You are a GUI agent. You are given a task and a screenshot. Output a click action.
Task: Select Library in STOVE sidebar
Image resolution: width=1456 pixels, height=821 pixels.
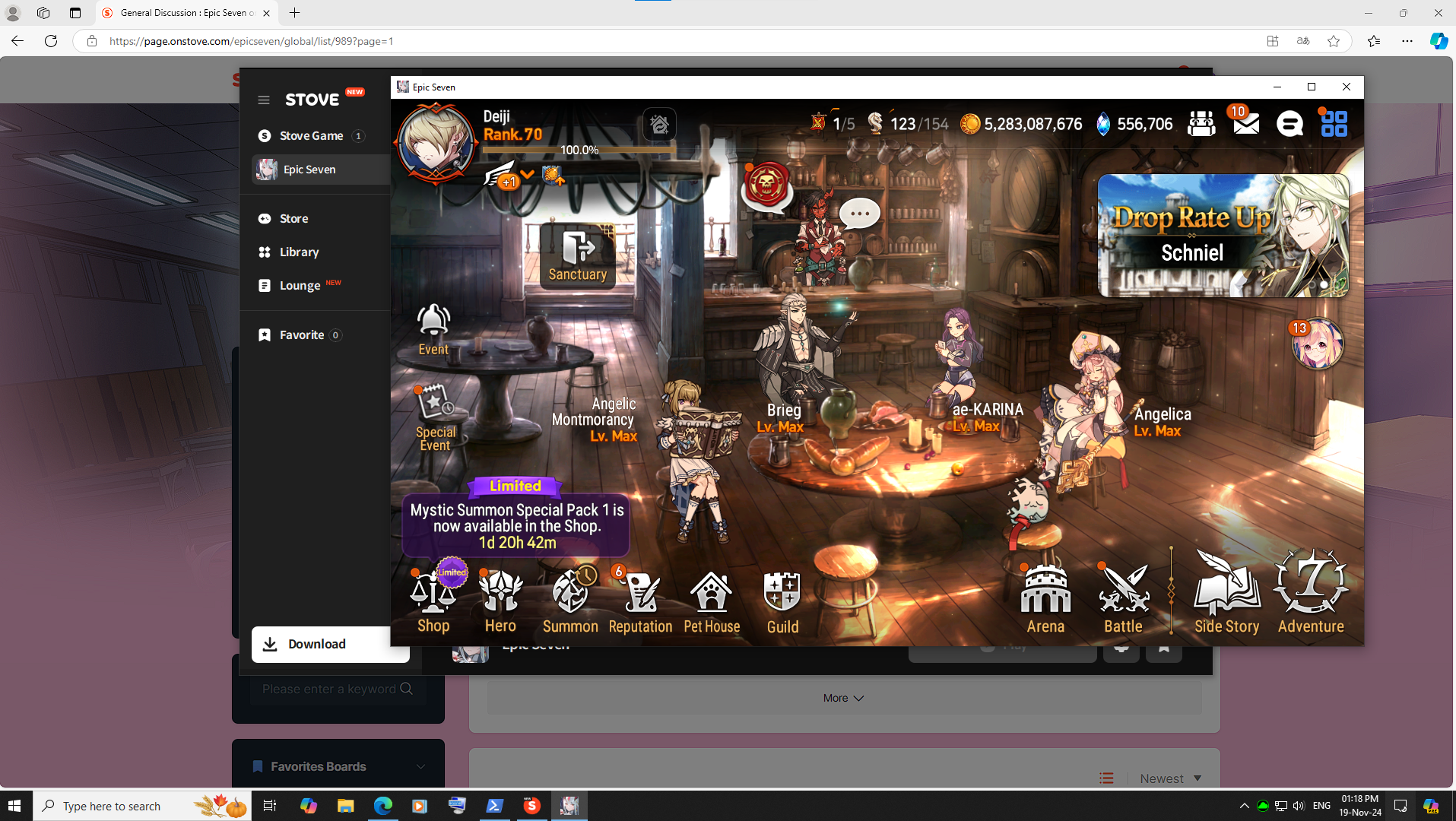[x=299, y=252]
